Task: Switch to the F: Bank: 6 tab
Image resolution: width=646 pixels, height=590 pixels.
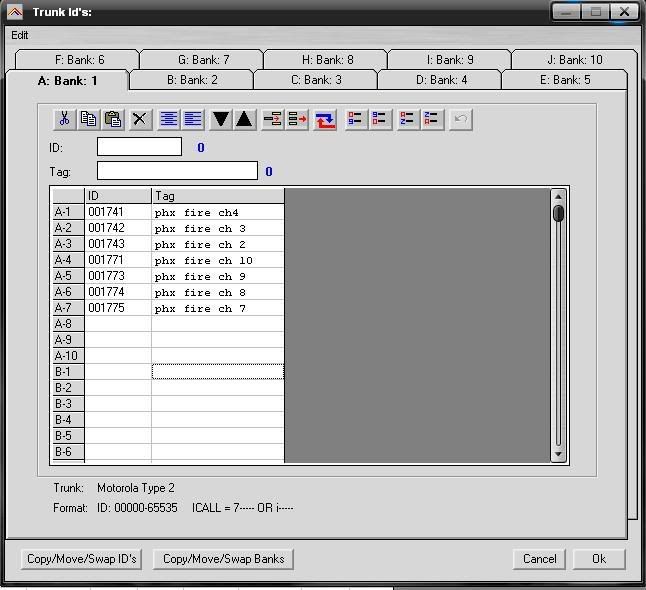Action: point(79,60)
